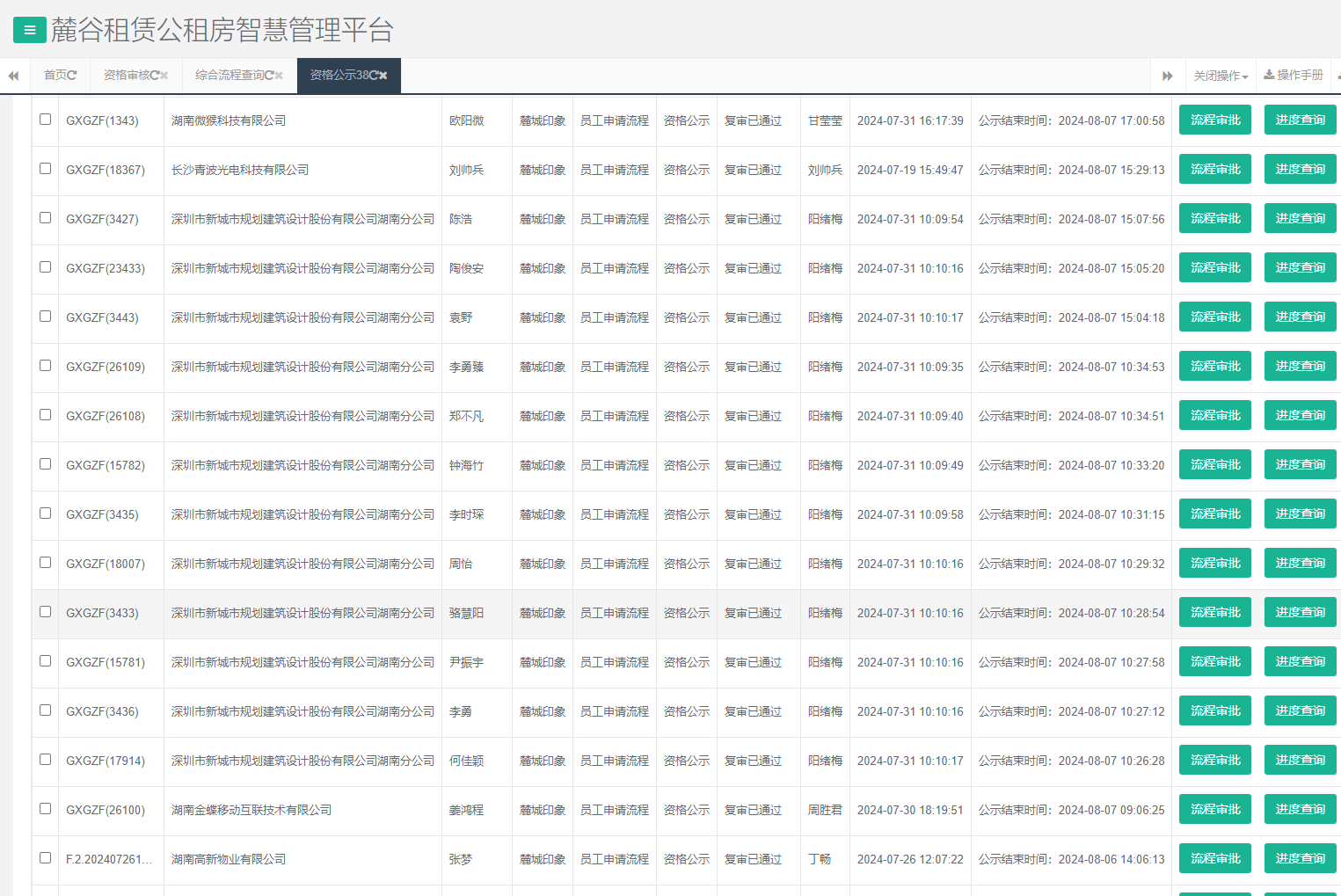
Task: Open 流程审批 for applicant 姜鸿程
Action: coord(1215,810)
